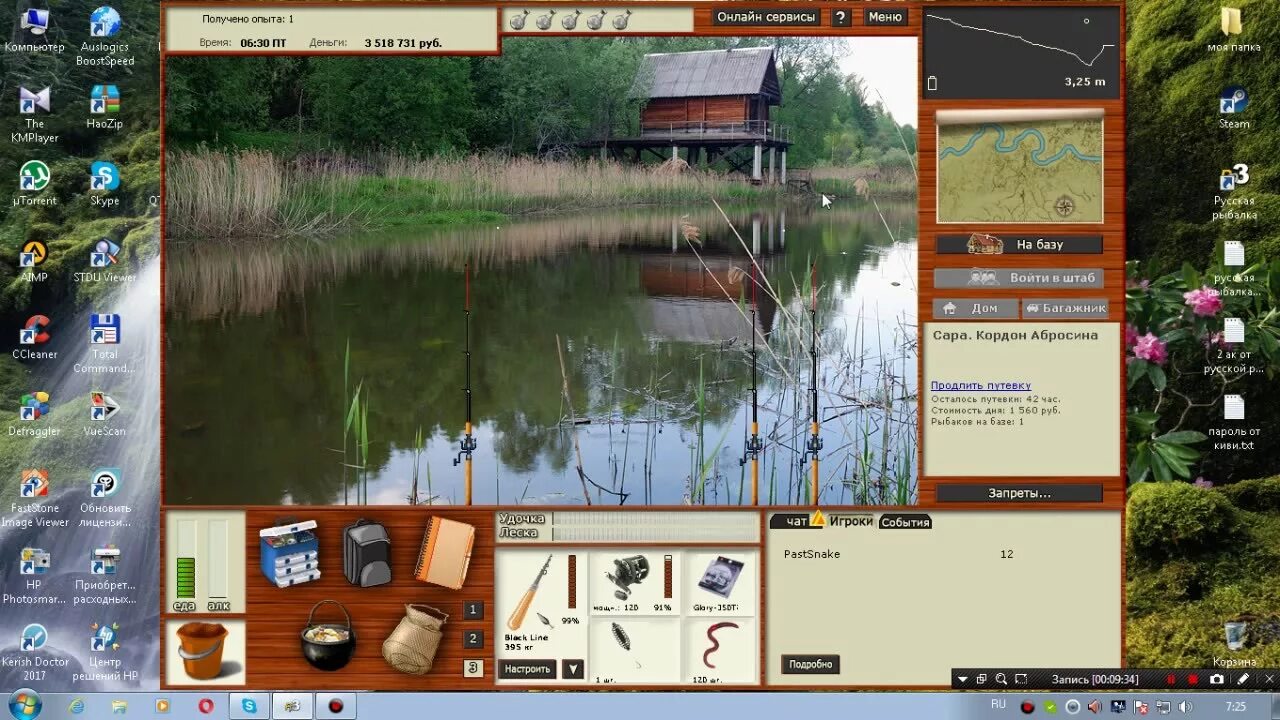
Task: Open HaoZip desktop shortcut
Action: 104,107
